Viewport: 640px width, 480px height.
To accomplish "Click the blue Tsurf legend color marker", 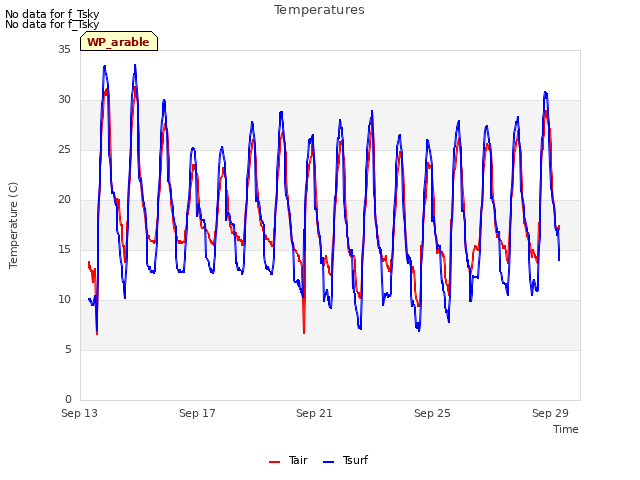I will [329, 462].
